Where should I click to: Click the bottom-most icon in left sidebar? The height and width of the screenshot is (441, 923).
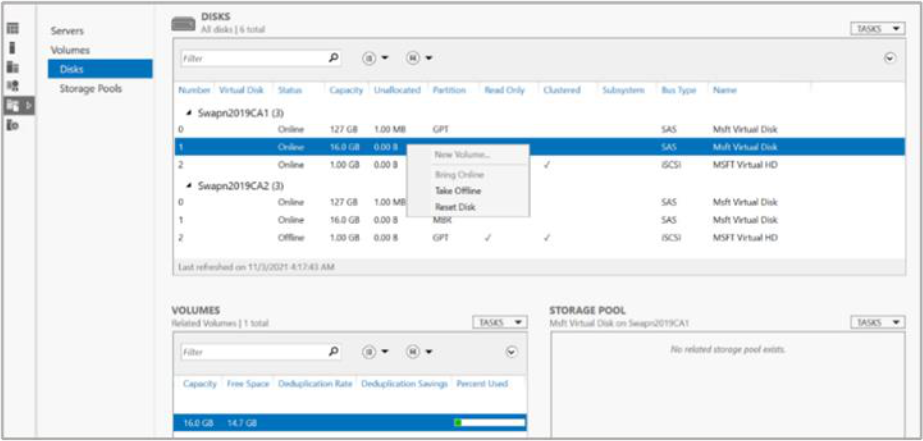[13, 125]
